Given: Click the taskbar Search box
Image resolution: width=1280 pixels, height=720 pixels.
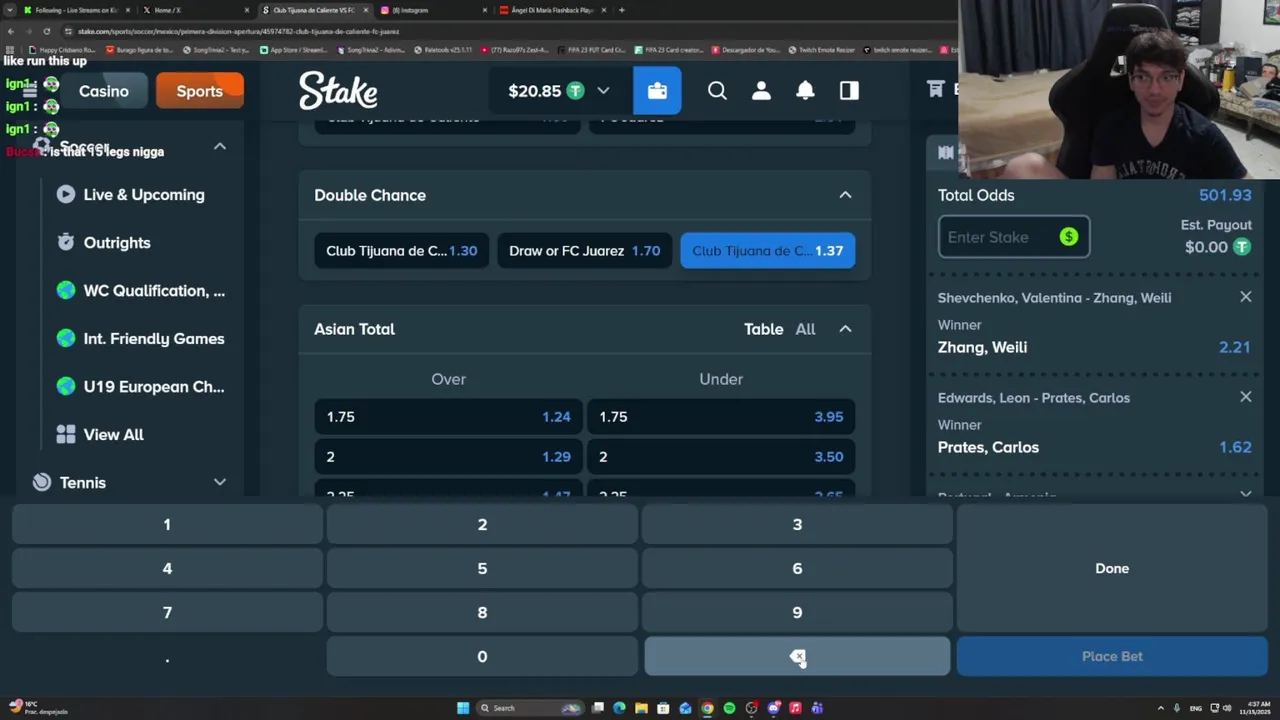Looking at the screenshot, I should 530,708.
